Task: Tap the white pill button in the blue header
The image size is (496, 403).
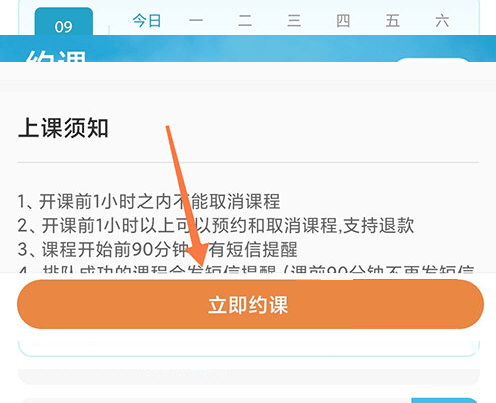Action: (432, 60)
